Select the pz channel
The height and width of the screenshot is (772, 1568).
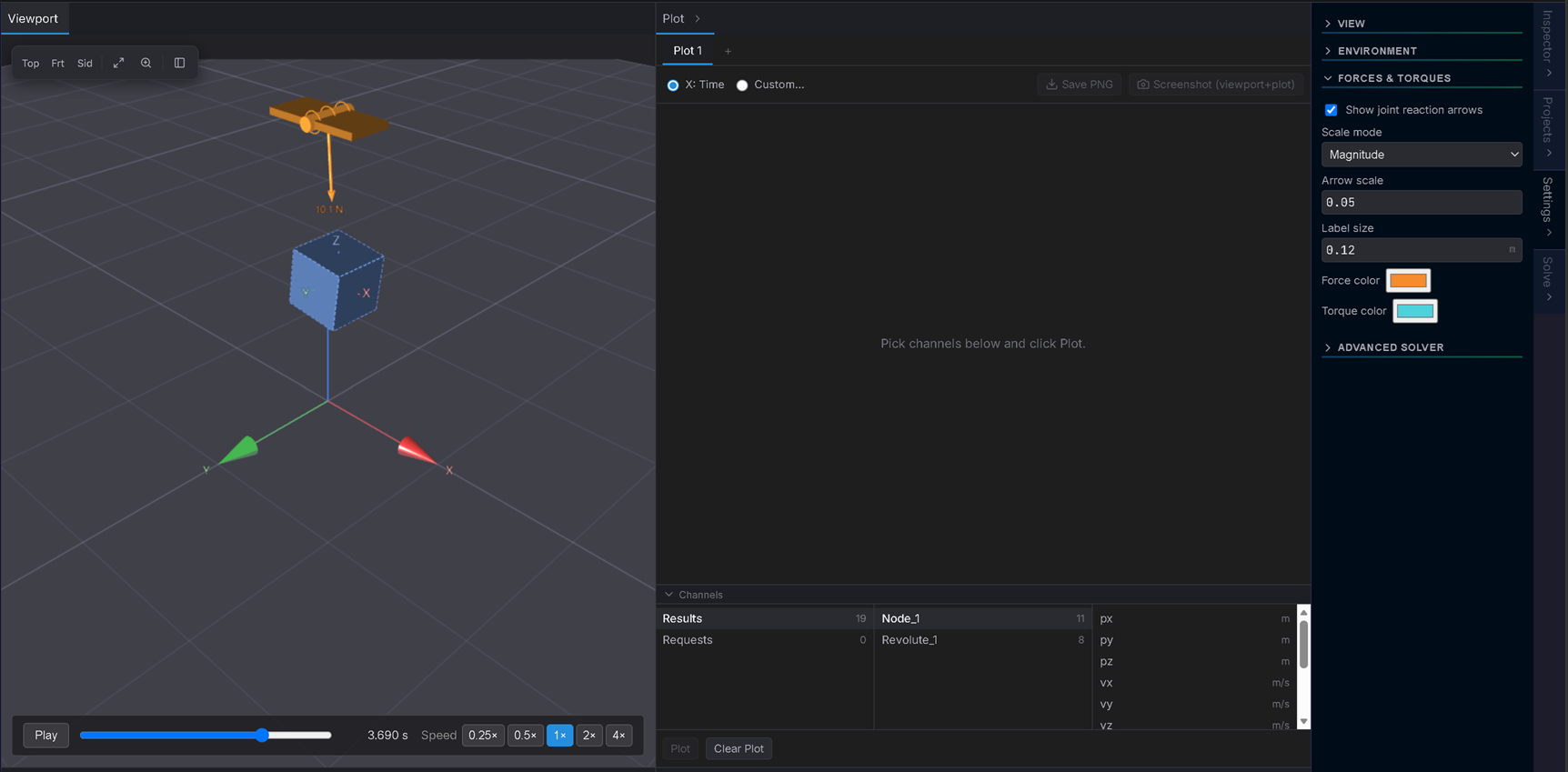pos(1195,662)
